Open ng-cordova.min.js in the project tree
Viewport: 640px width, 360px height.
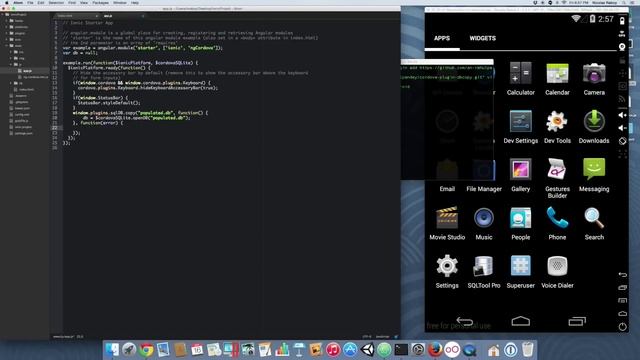36,77
